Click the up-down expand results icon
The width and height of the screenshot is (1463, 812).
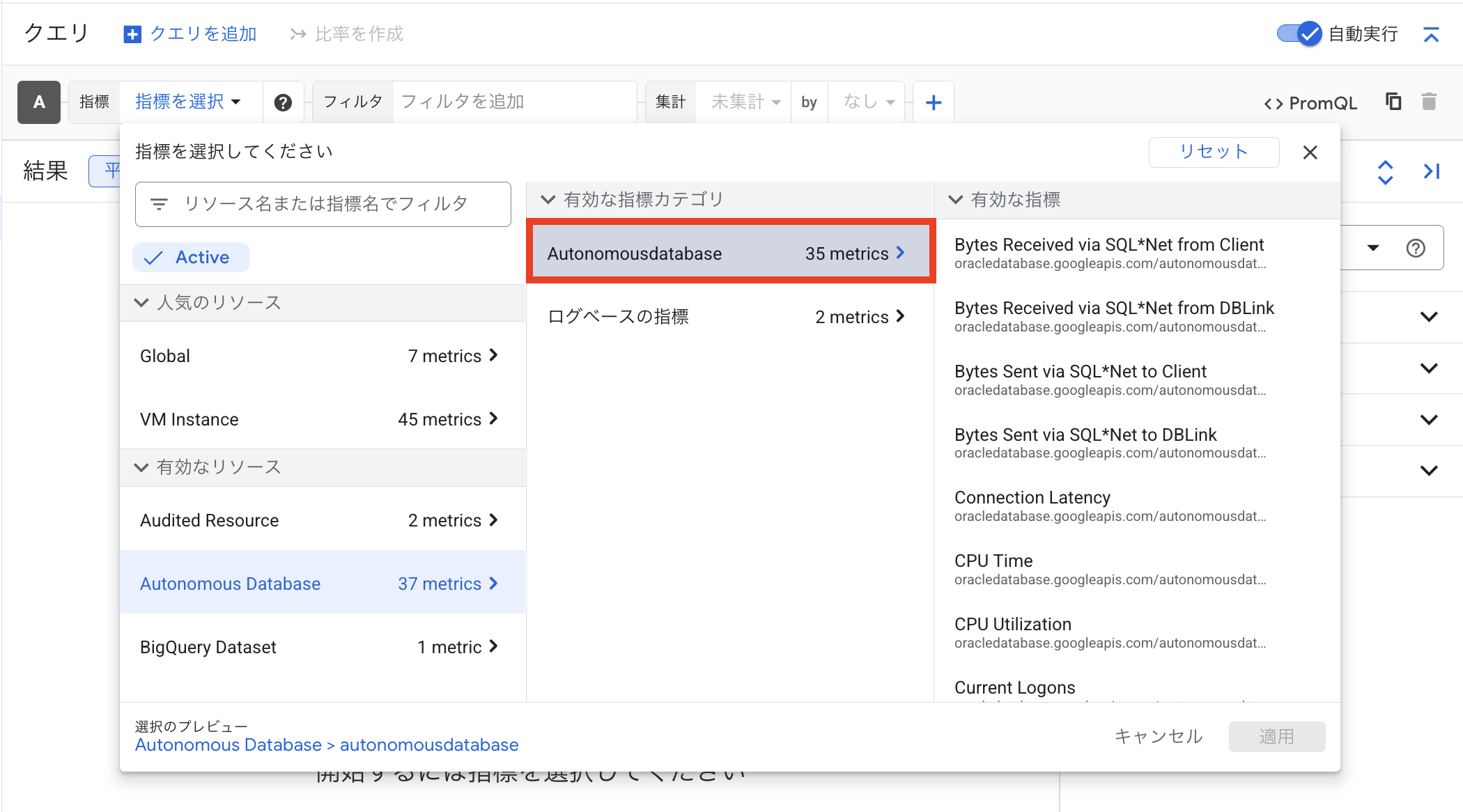[1385, 172]
